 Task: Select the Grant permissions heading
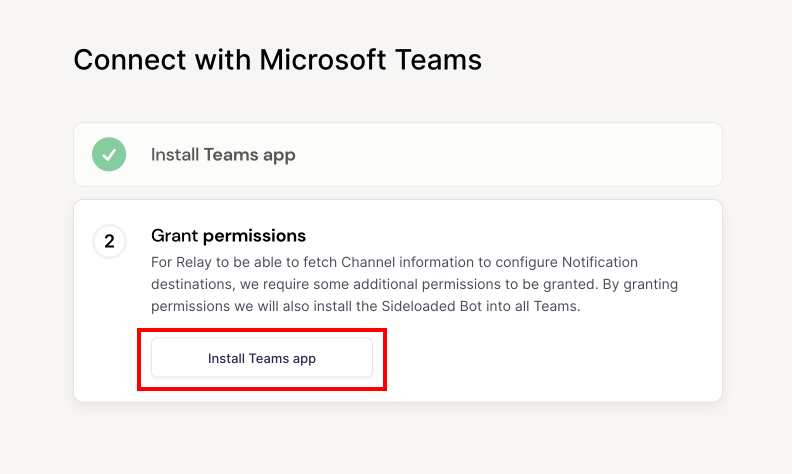point(228,235)
